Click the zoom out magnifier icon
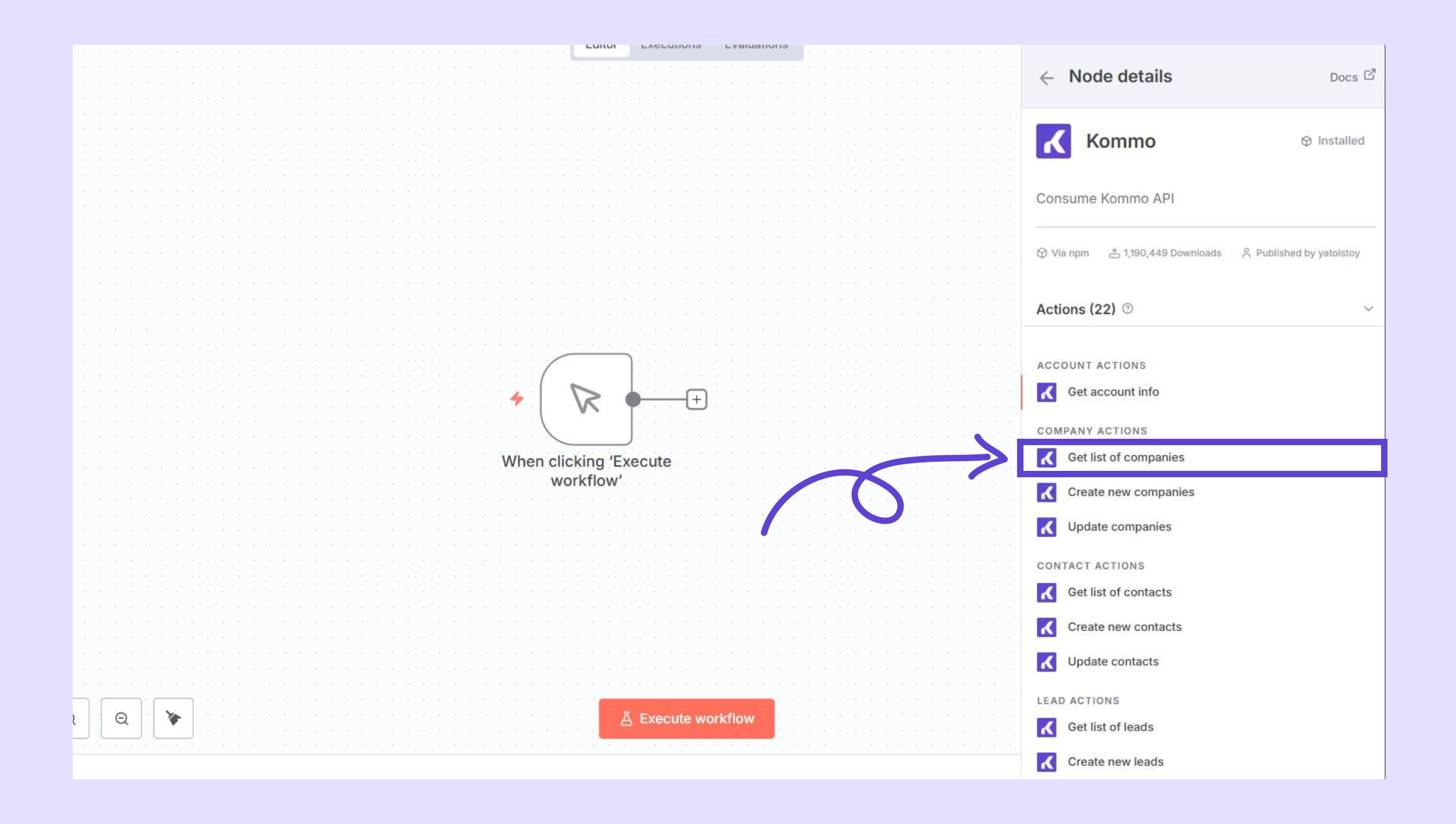1456x824 pixels. (121, 718)
